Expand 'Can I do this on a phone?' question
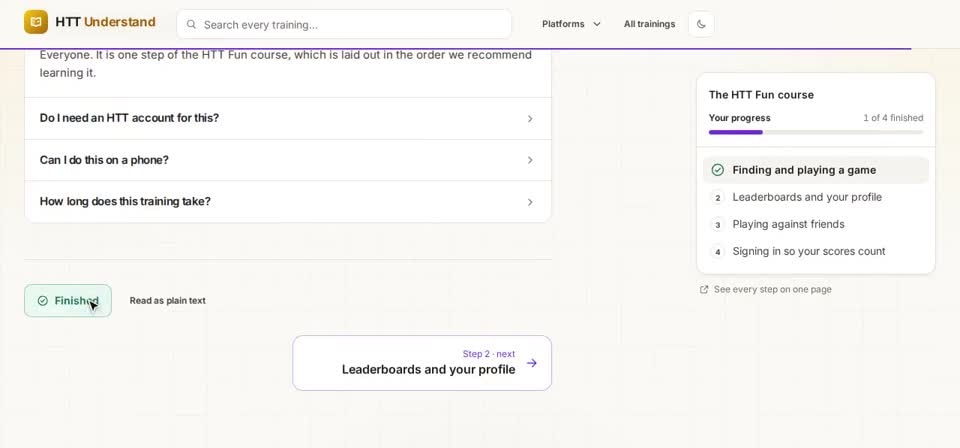960x448 pixels. [x=288, y=160]
